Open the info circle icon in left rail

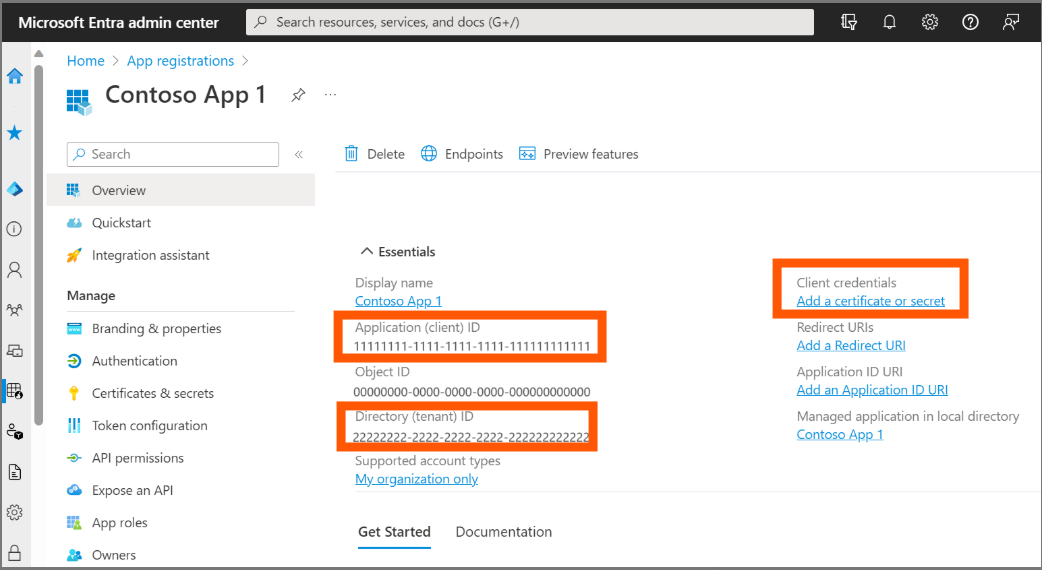[x=14, y=229]
